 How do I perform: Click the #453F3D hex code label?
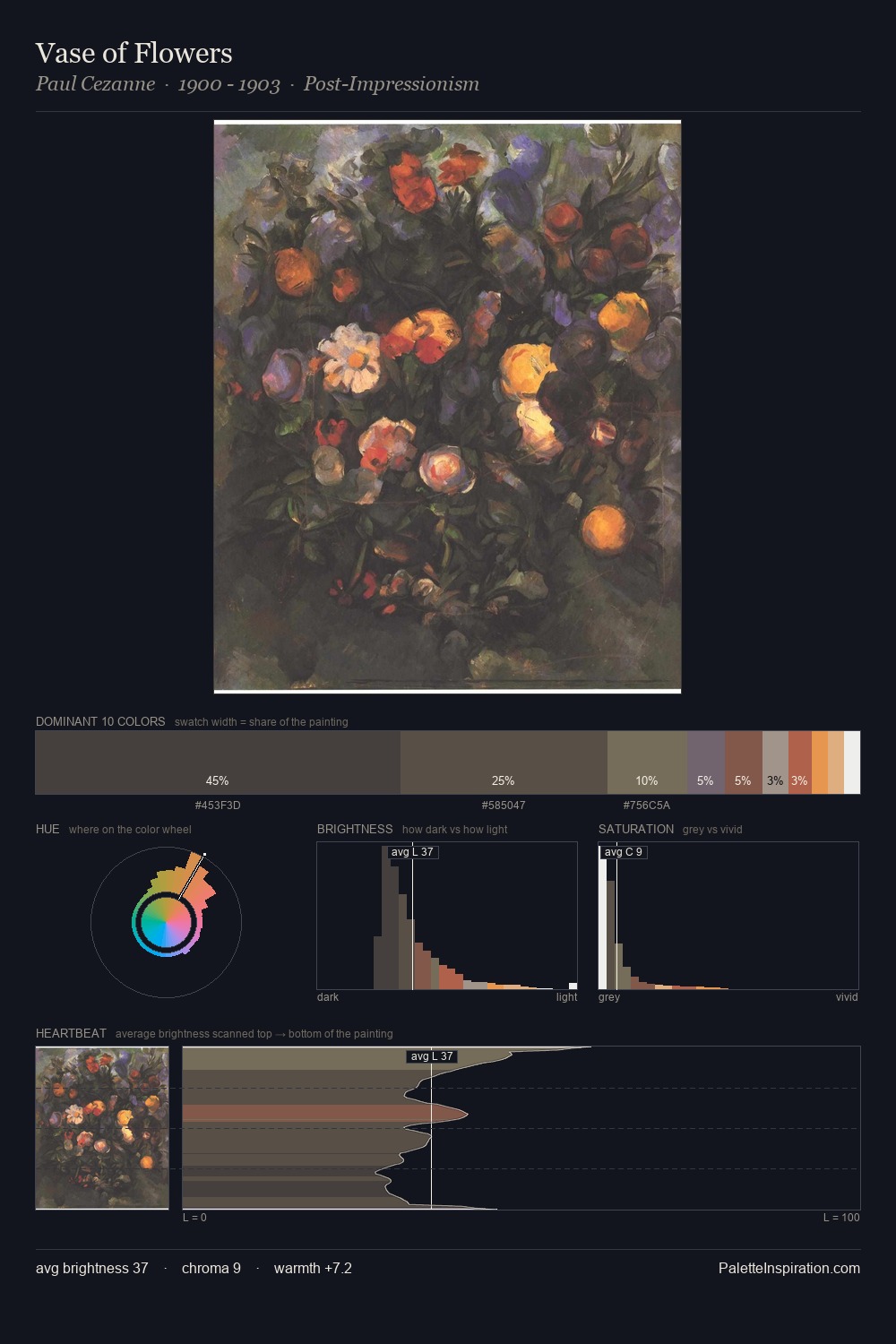point(218,806)
